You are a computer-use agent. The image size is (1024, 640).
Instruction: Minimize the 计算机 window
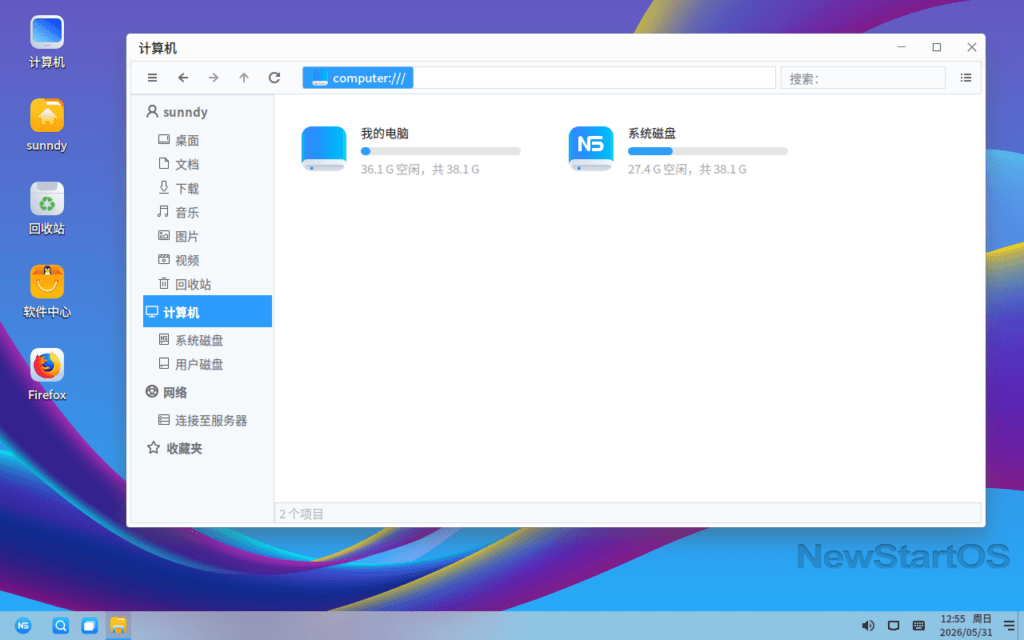coord(901,47)
